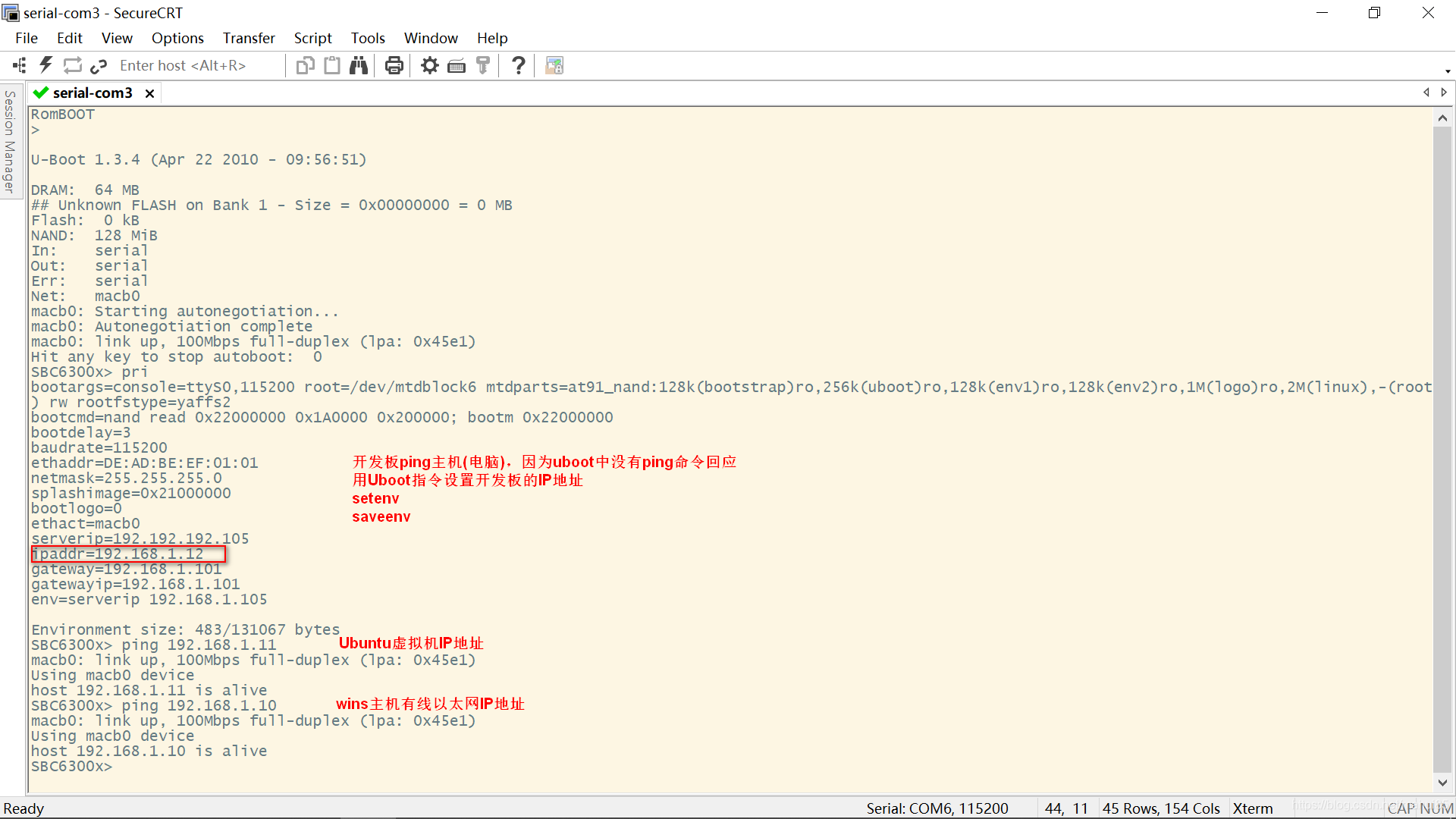Viewport: 1456px width, 819px height.
Task: Click the Reconnect arrows icon
Action: coord(72,66)
